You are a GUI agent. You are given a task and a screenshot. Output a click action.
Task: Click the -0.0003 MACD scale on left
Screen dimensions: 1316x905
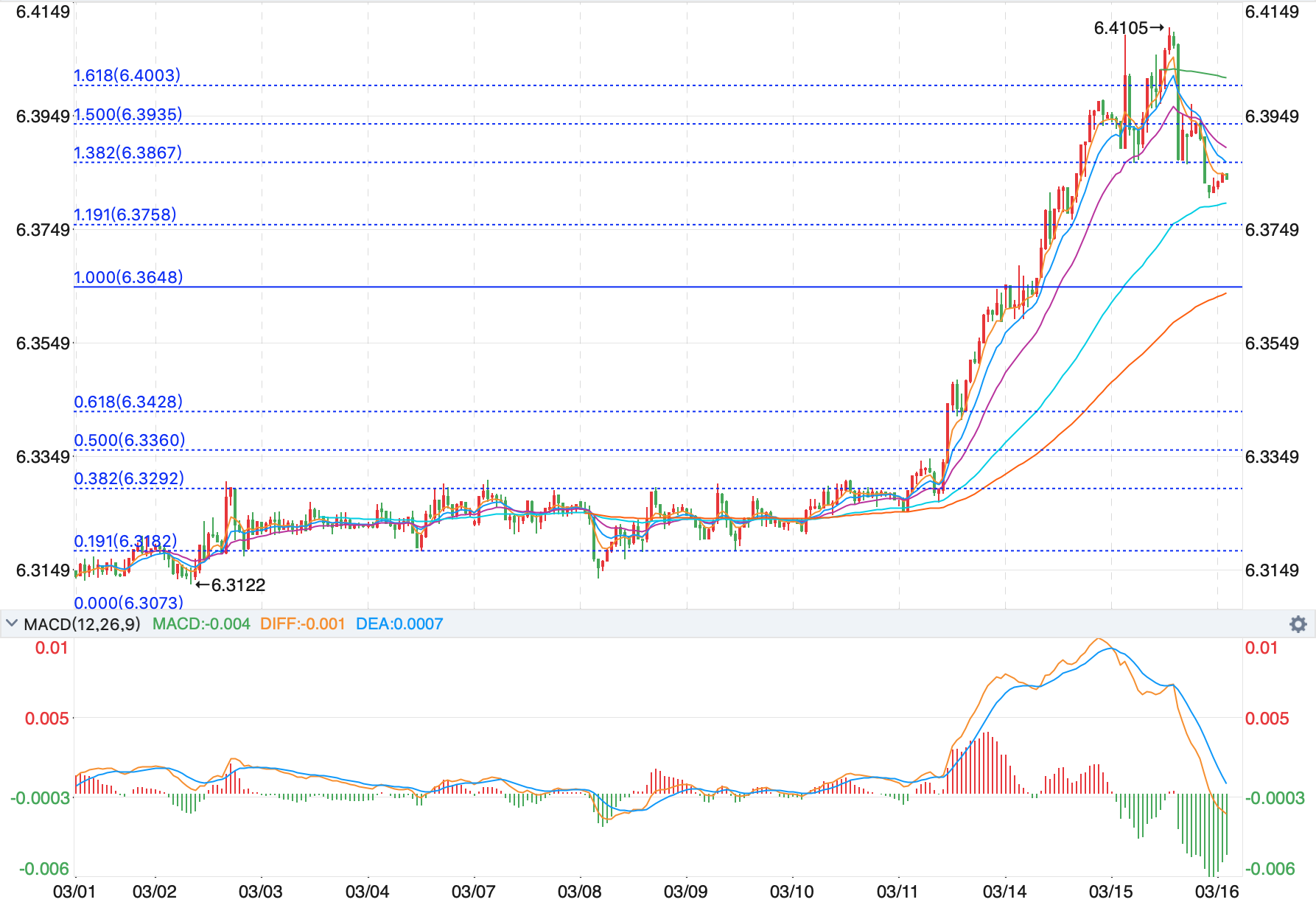point(41,798)
